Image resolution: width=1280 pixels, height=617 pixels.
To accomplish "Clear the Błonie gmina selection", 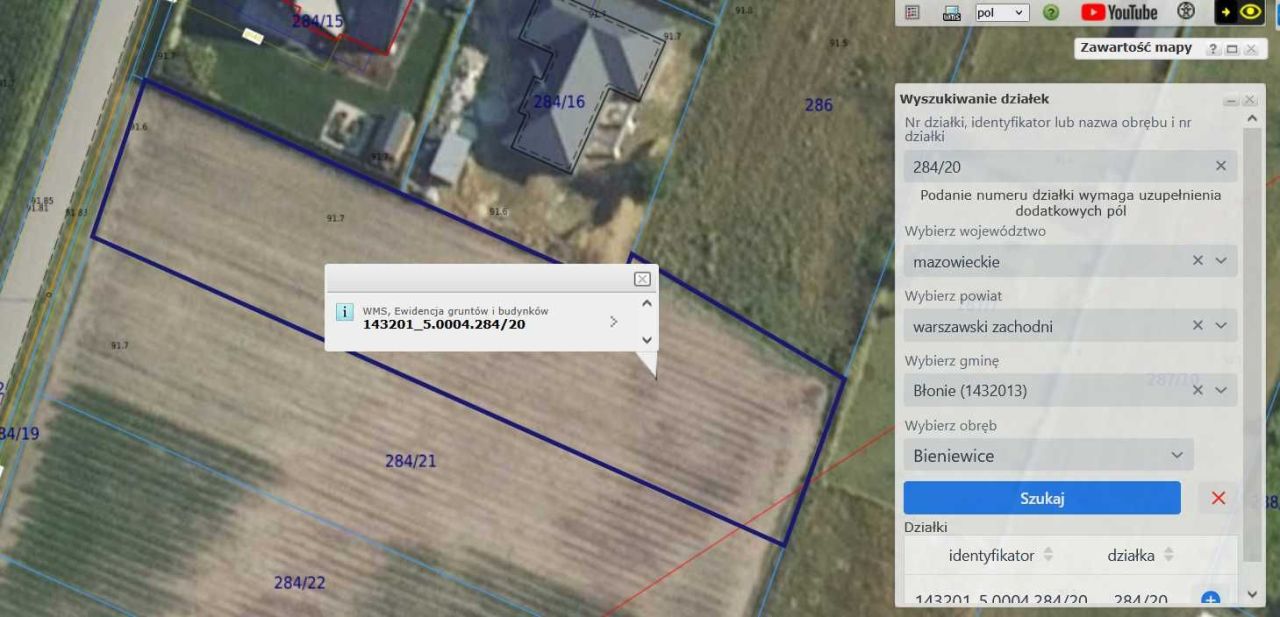I will tap(1198, 390).
